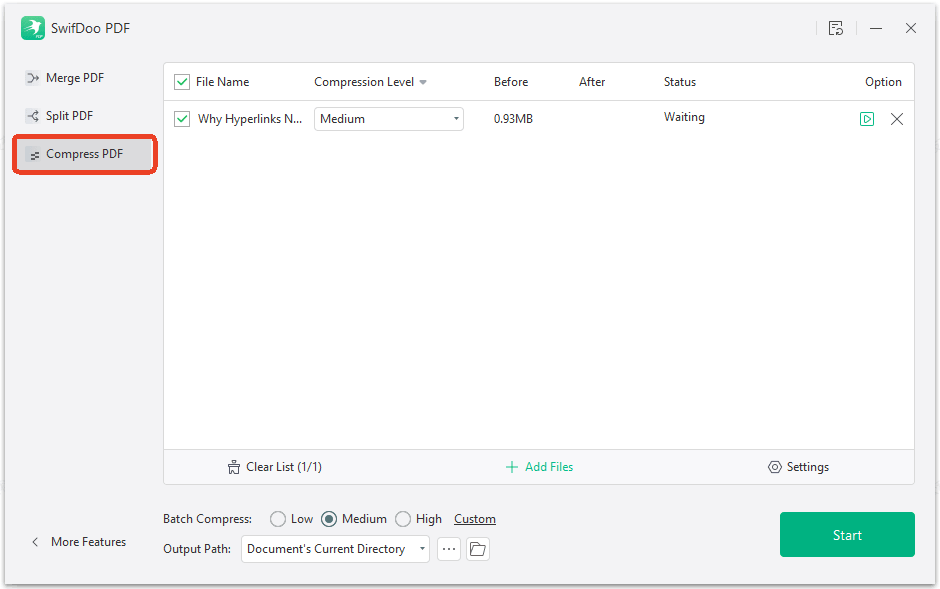Close the SwifDoo PDF window

(x=911, y=28)
